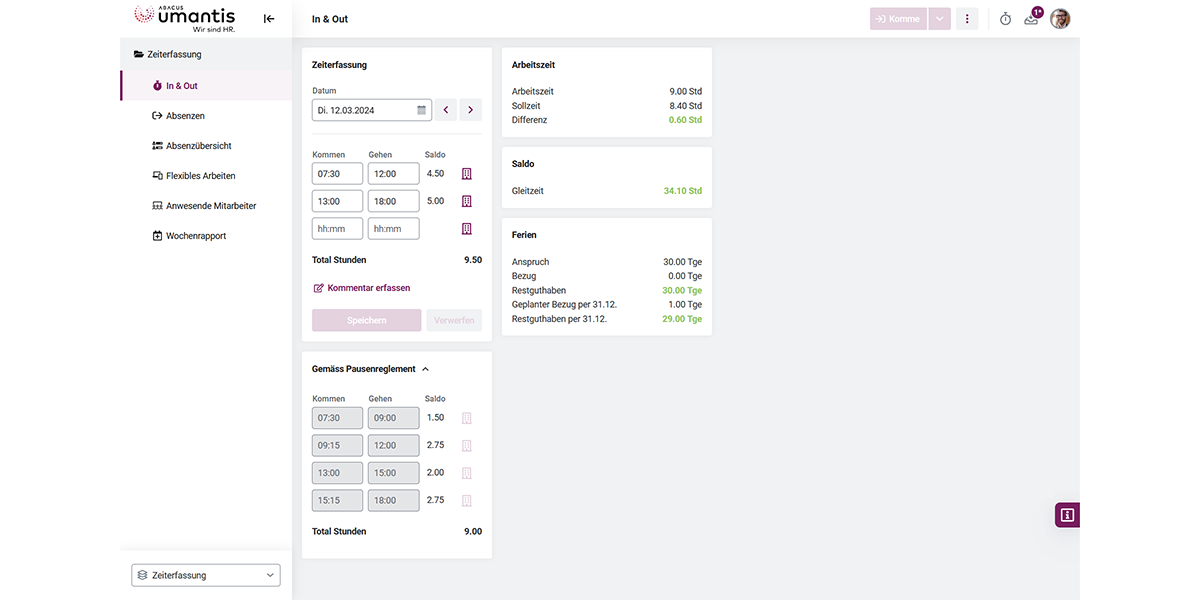This screenshot has height=600, width=1200.
Task: Collapse the sidebar with the arrow icon
Action: 269,19
